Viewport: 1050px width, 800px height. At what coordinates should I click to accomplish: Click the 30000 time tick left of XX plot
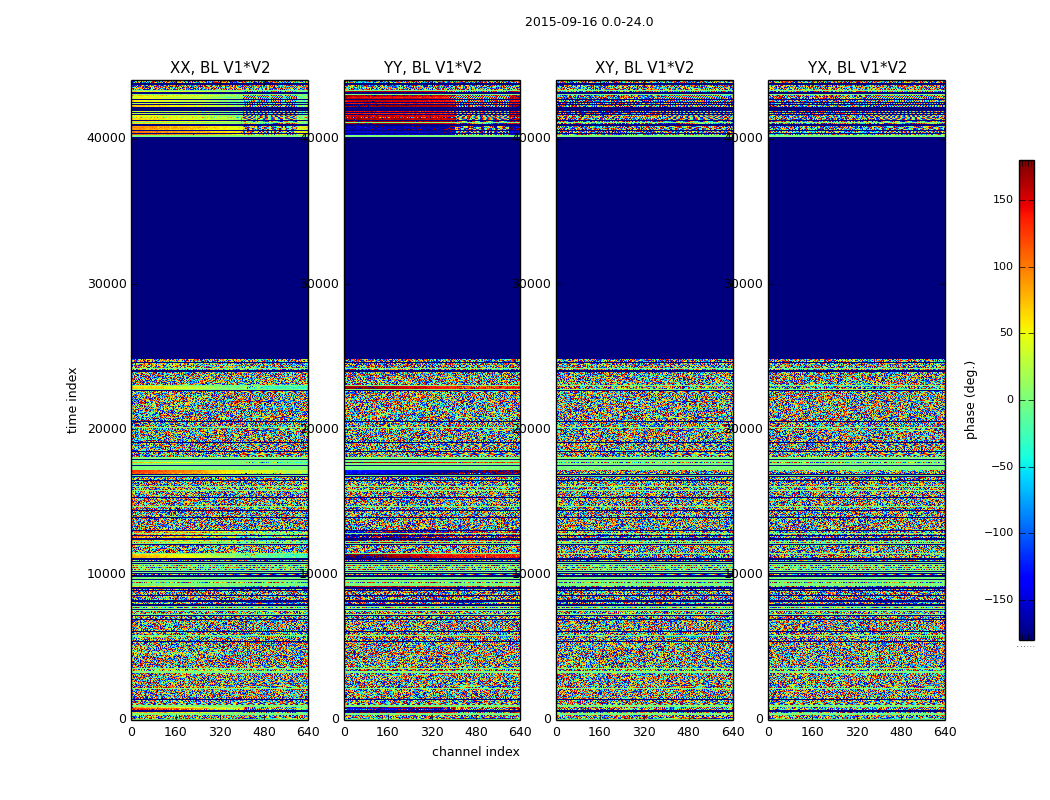point(106,284)
